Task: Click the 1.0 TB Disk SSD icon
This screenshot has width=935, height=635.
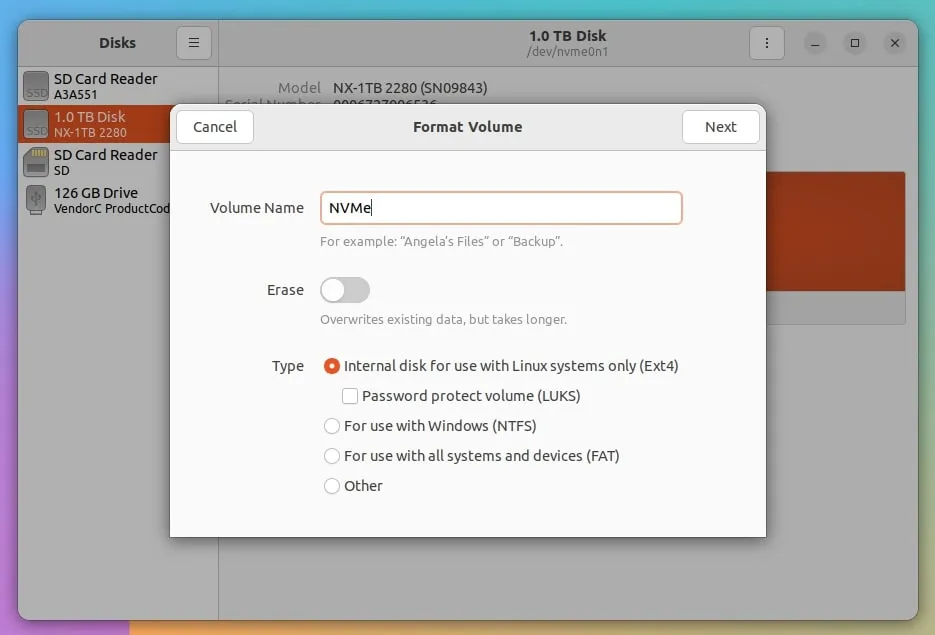Action: click(36, 124)
